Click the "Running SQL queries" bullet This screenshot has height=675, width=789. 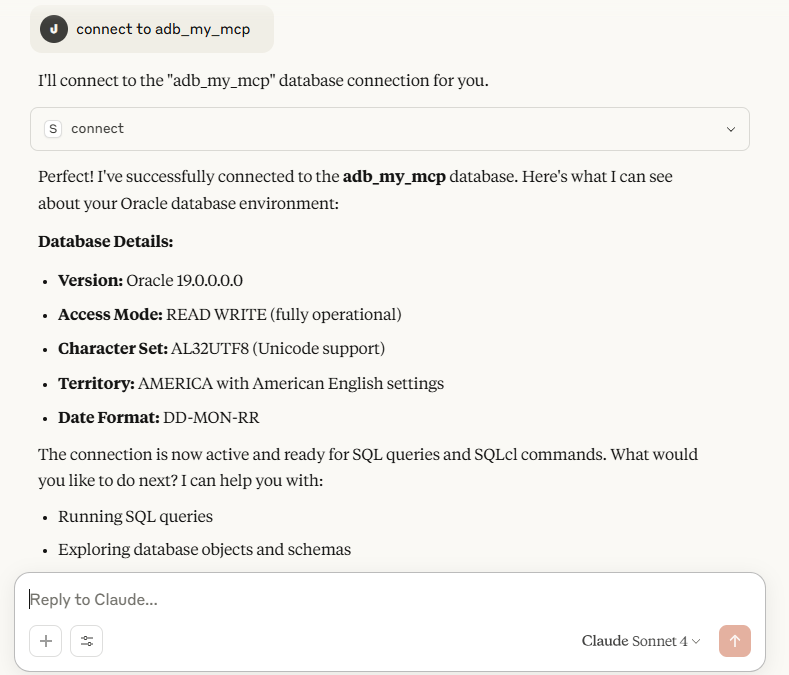[x=135, y=517]
